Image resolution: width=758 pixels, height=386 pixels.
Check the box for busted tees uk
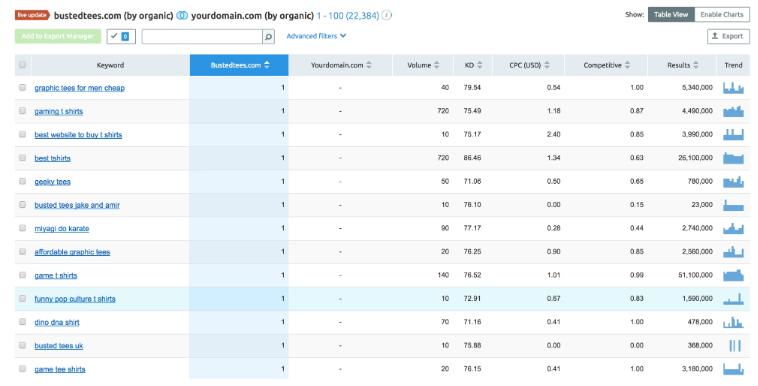(x=22, y=345)
